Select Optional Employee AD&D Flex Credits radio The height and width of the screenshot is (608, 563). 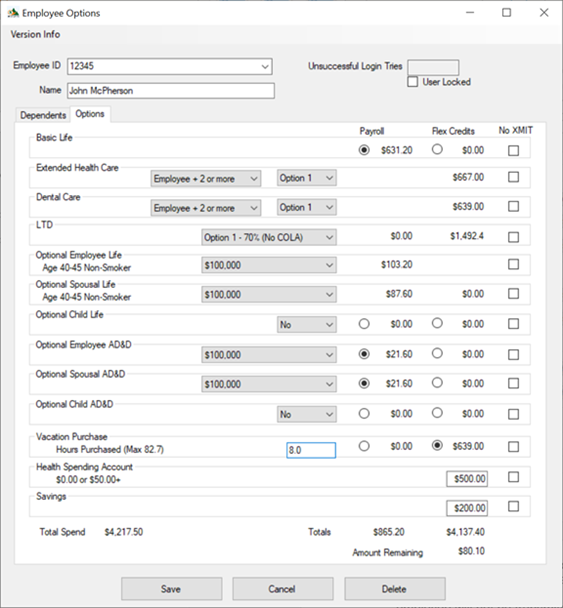click(437, 353)
